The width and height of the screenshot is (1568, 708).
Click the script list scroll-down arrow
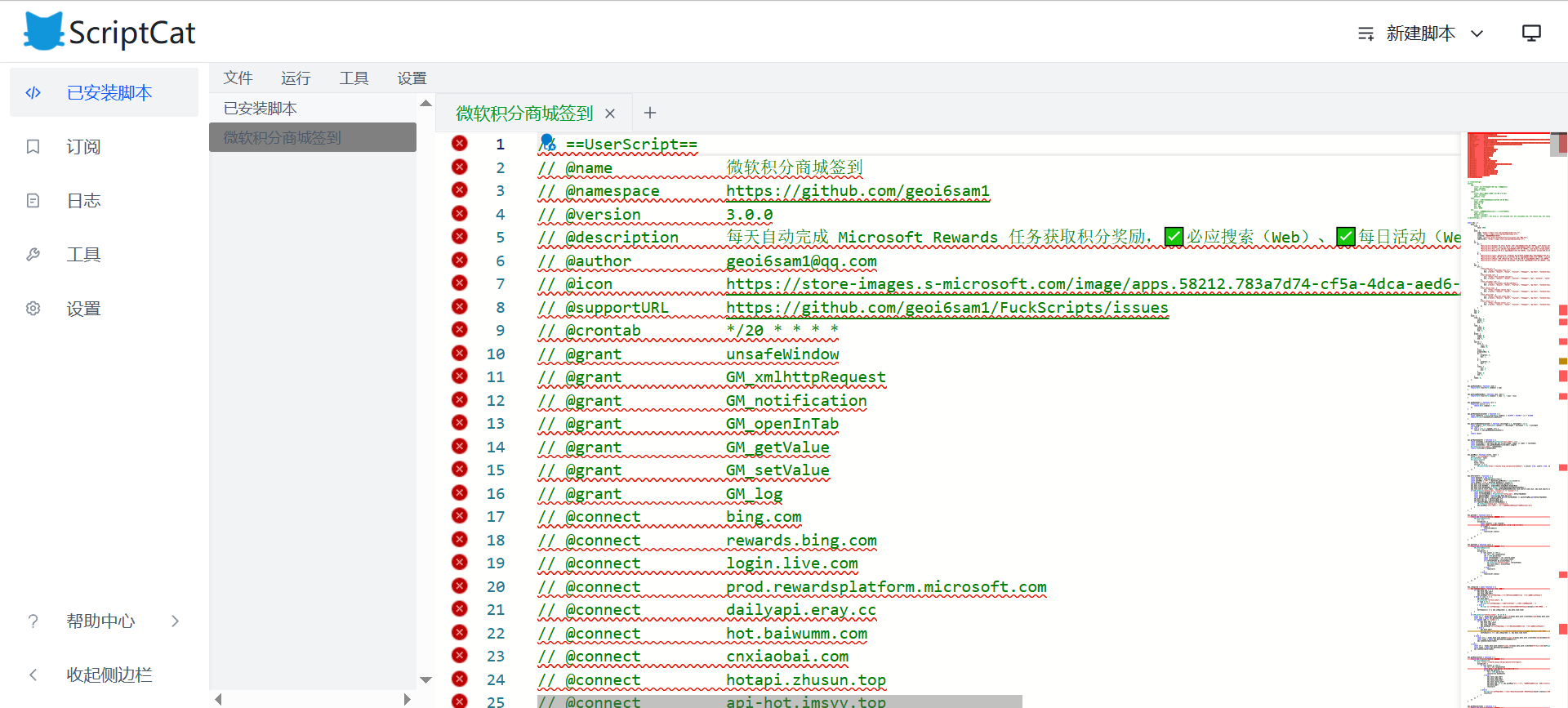click(425, 679)
